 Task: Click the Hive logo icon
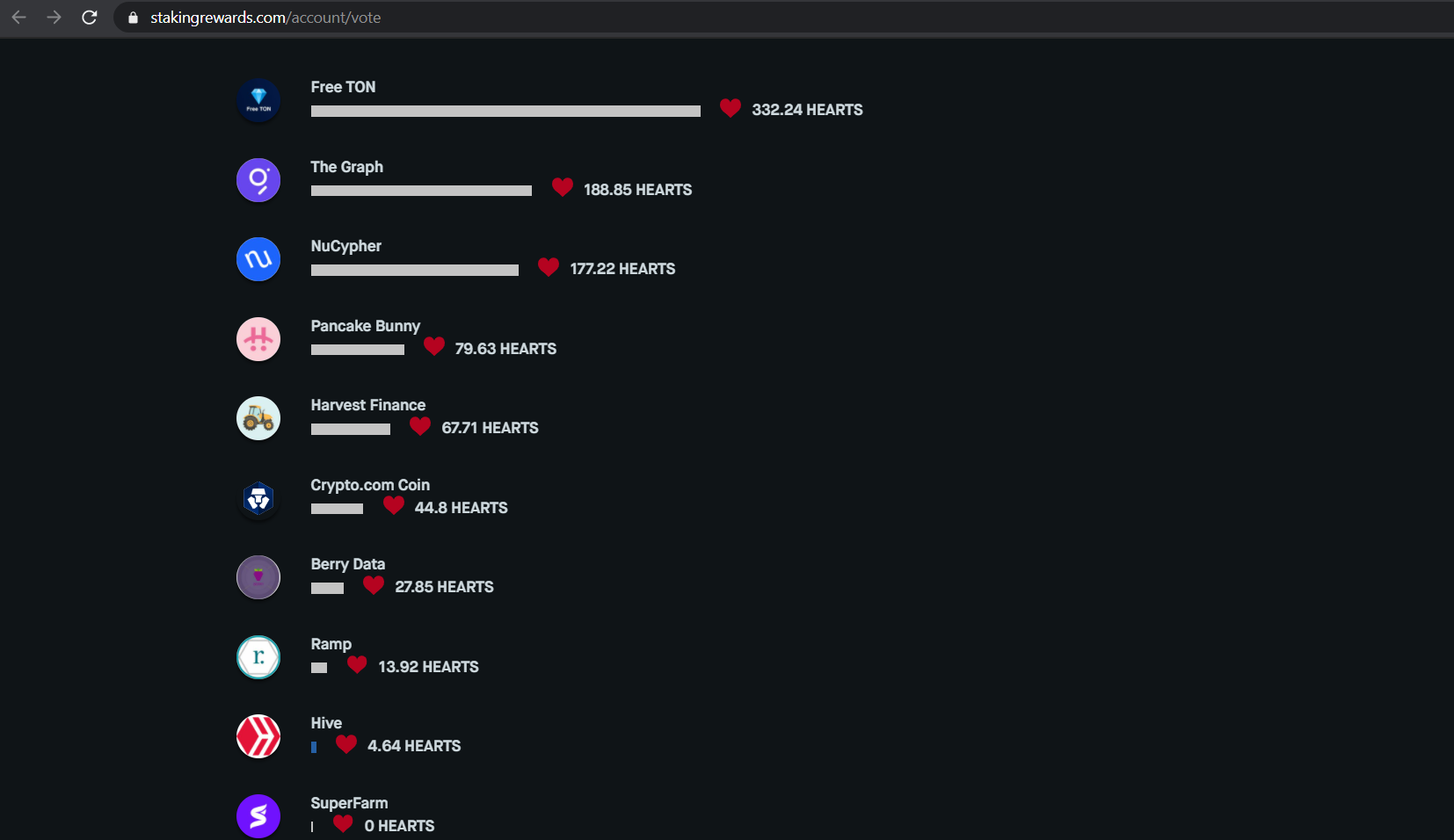258,736
